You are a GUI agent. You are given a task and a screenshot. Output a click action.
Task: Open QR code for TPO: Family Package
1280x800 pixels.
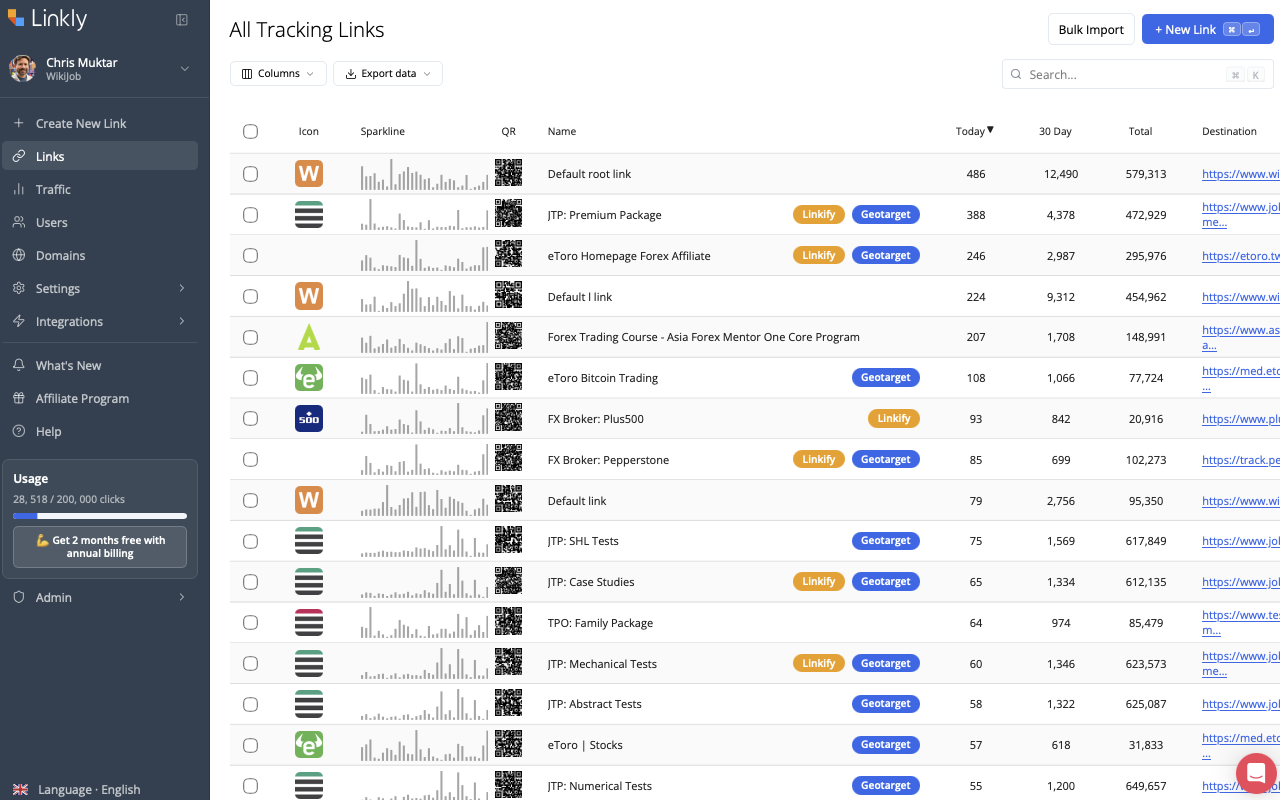click(x=508, y=622)
